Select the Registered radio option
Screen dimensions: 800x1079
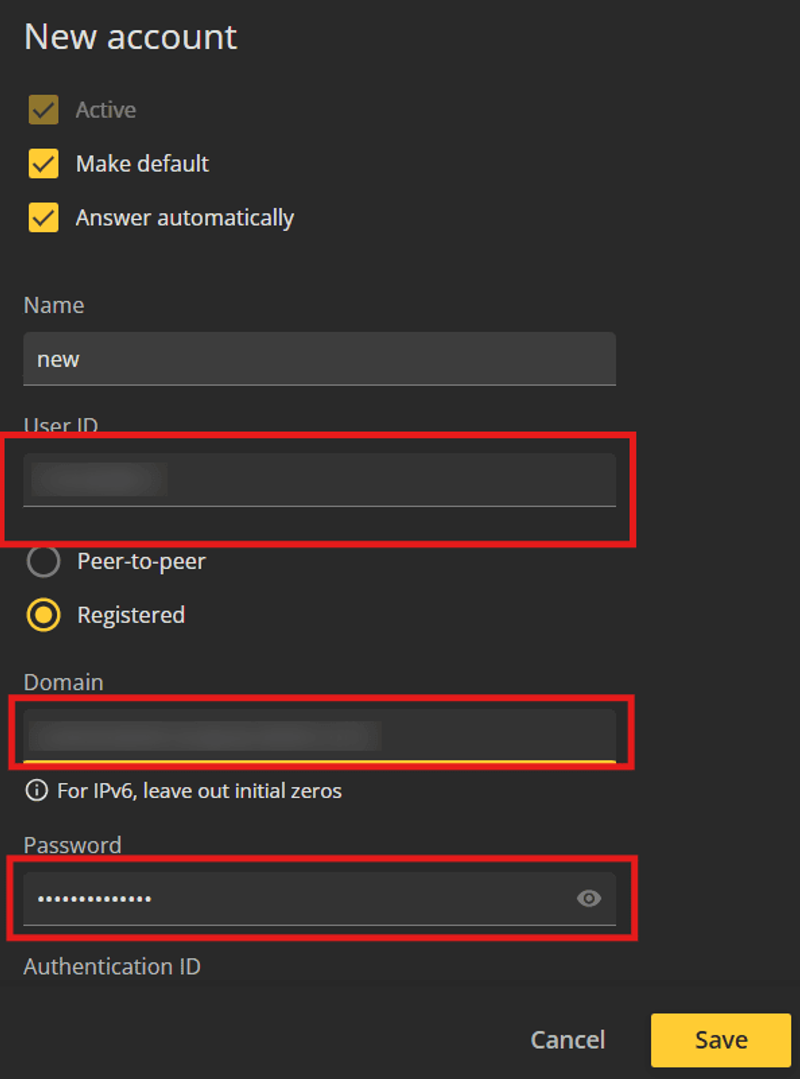(43, 615)
